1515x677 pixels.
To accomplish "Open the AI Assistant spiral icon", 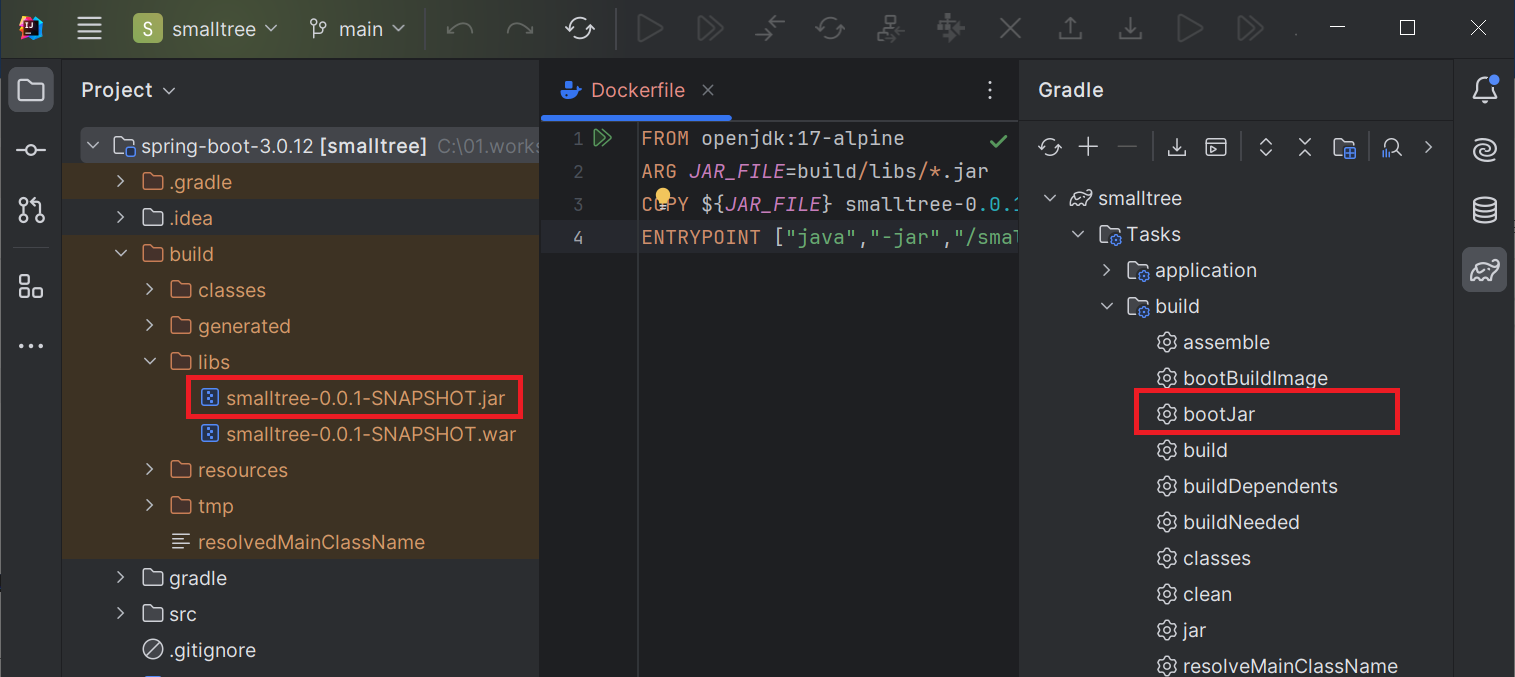I will click(1485, 150).
